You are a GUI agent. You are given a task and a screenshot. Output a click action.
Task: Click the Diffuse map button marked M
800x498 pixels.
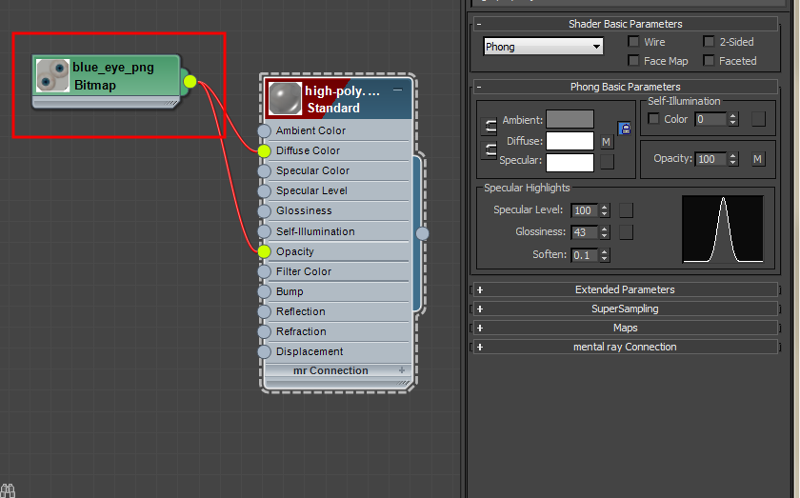[606, 142]
